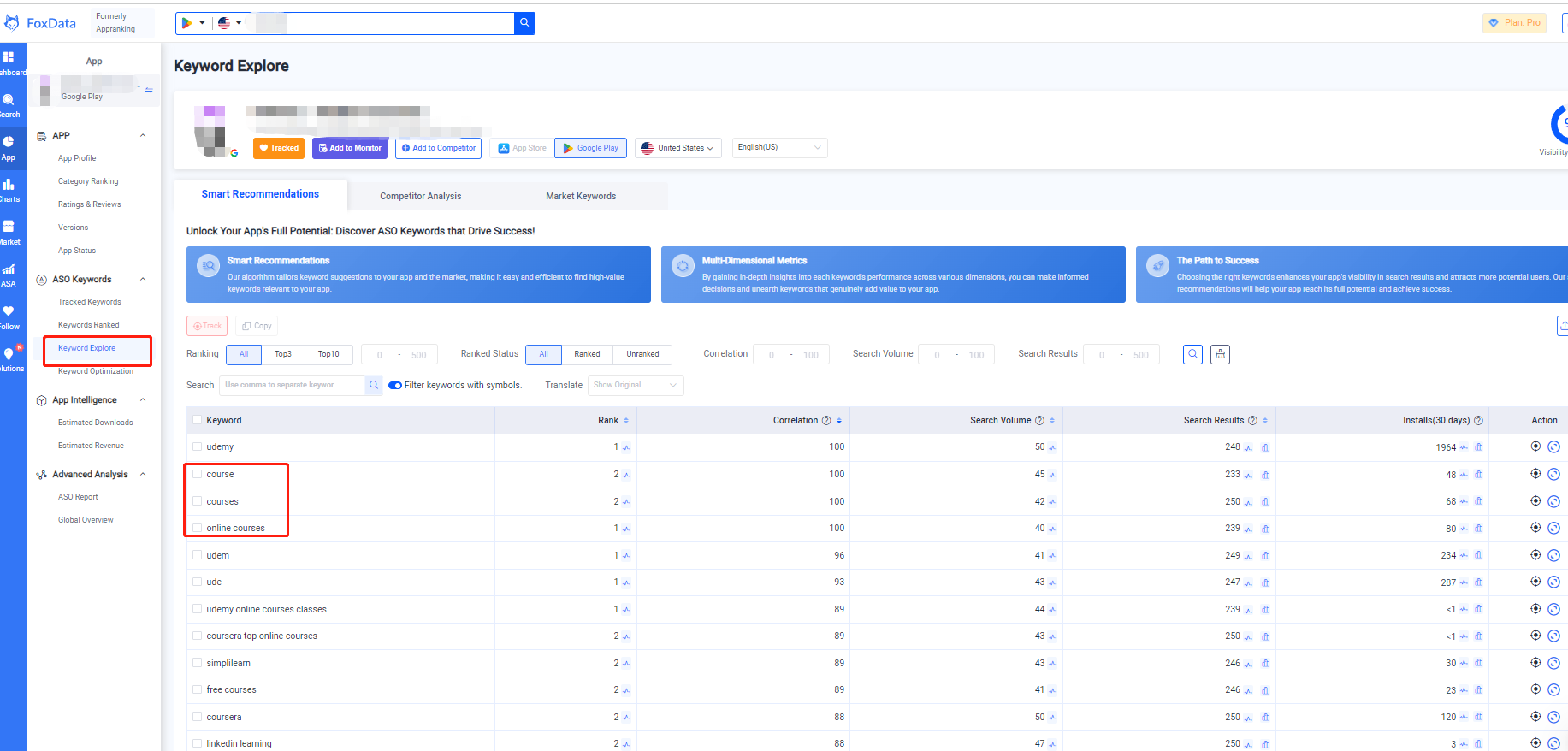Switch to Competitor Analysis tab
1568x751 pixels.
coord(421,196)
